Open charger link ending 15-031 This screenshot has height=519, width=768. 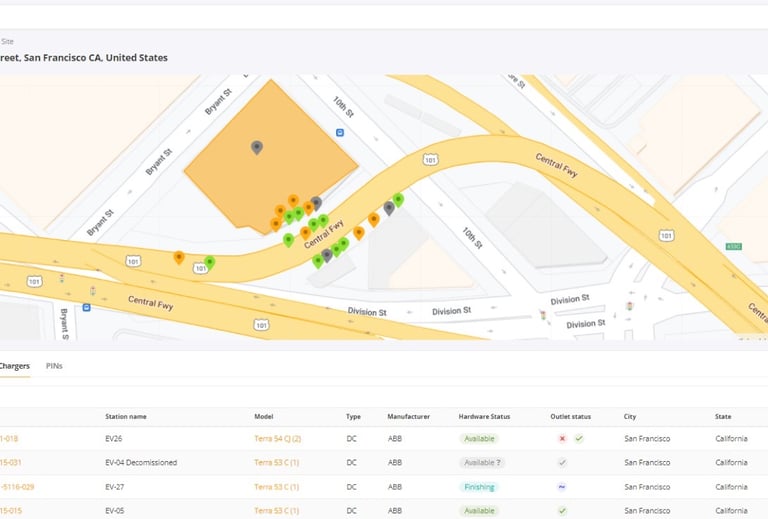(x=10, y=462)
